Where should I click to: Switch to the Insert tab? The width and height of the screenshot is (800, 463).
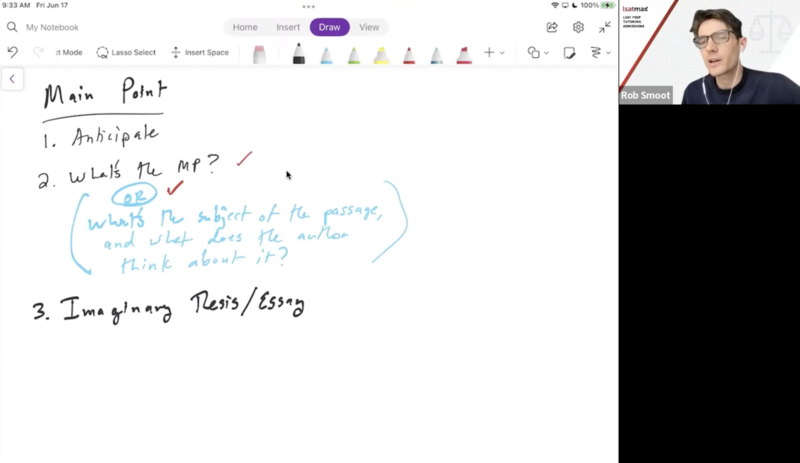(288, 27)
